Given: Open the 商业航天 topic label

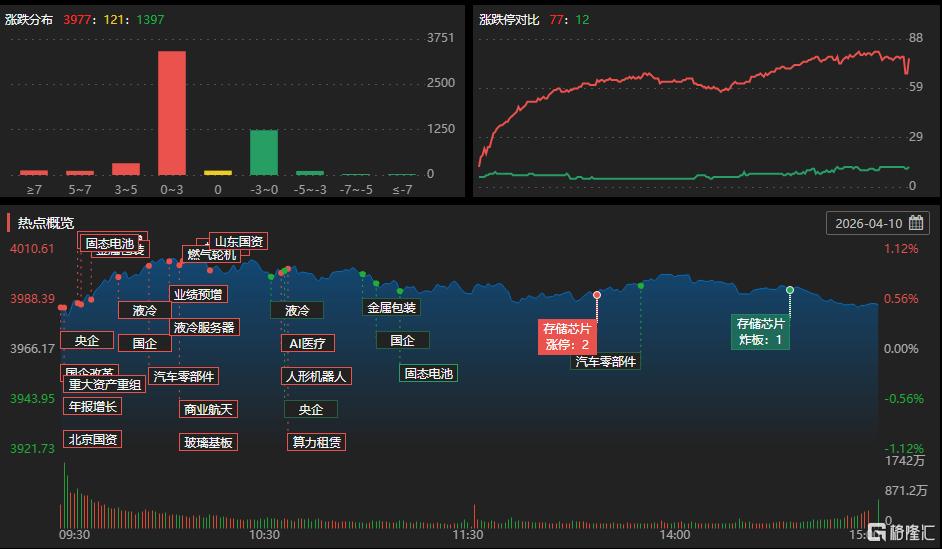Looking at the screenshot, I should click(x=207, y=409).
